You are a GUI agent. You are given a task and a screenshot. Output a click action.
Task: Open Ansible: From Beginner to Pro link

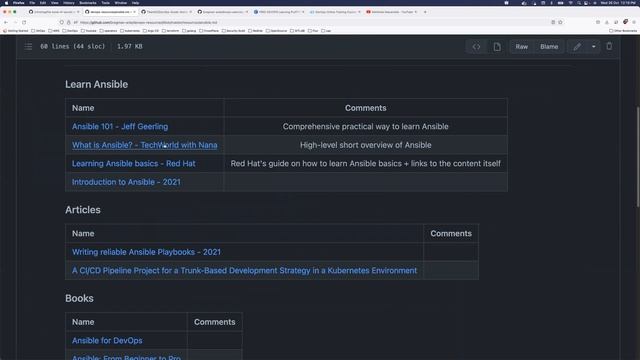126,357
